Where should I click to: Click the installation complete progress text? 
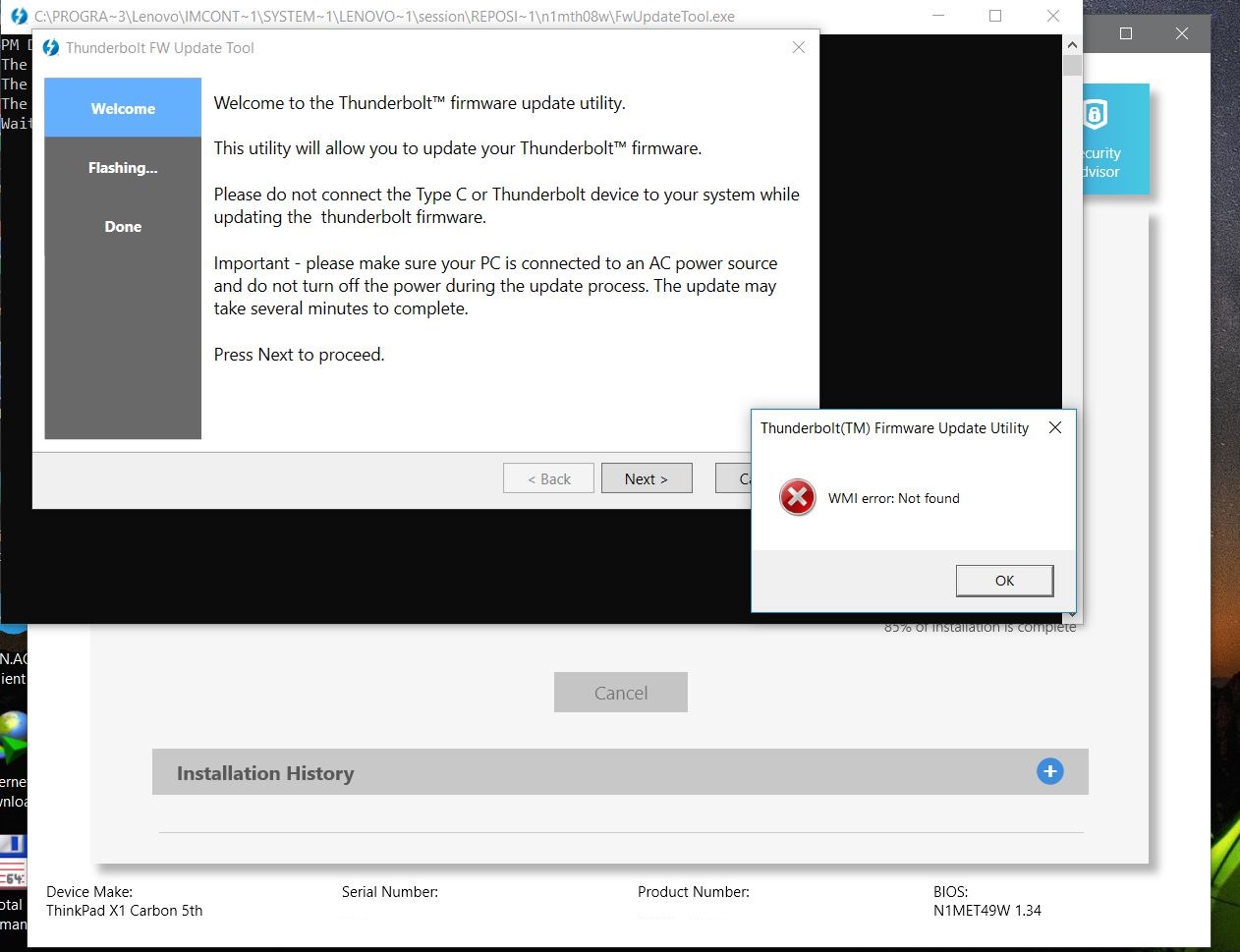click(980, 627)
